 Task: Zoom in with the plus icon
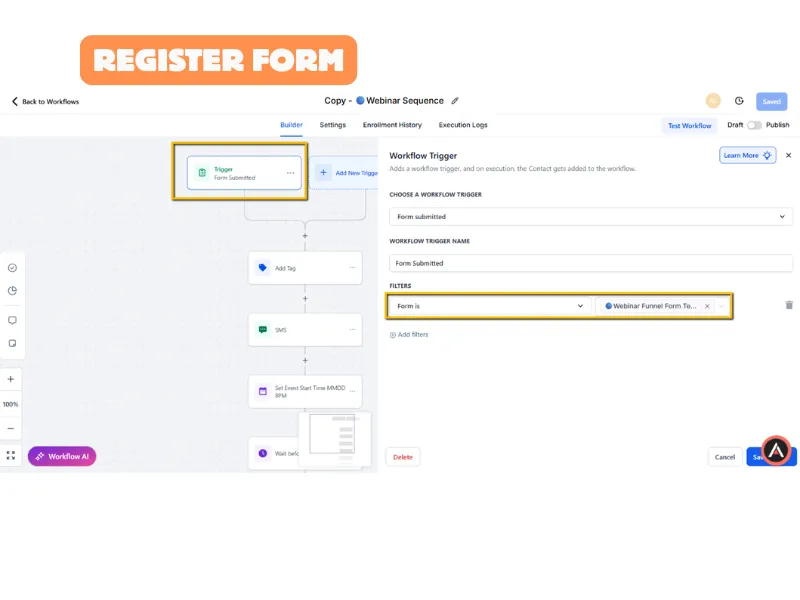(11, 380)
